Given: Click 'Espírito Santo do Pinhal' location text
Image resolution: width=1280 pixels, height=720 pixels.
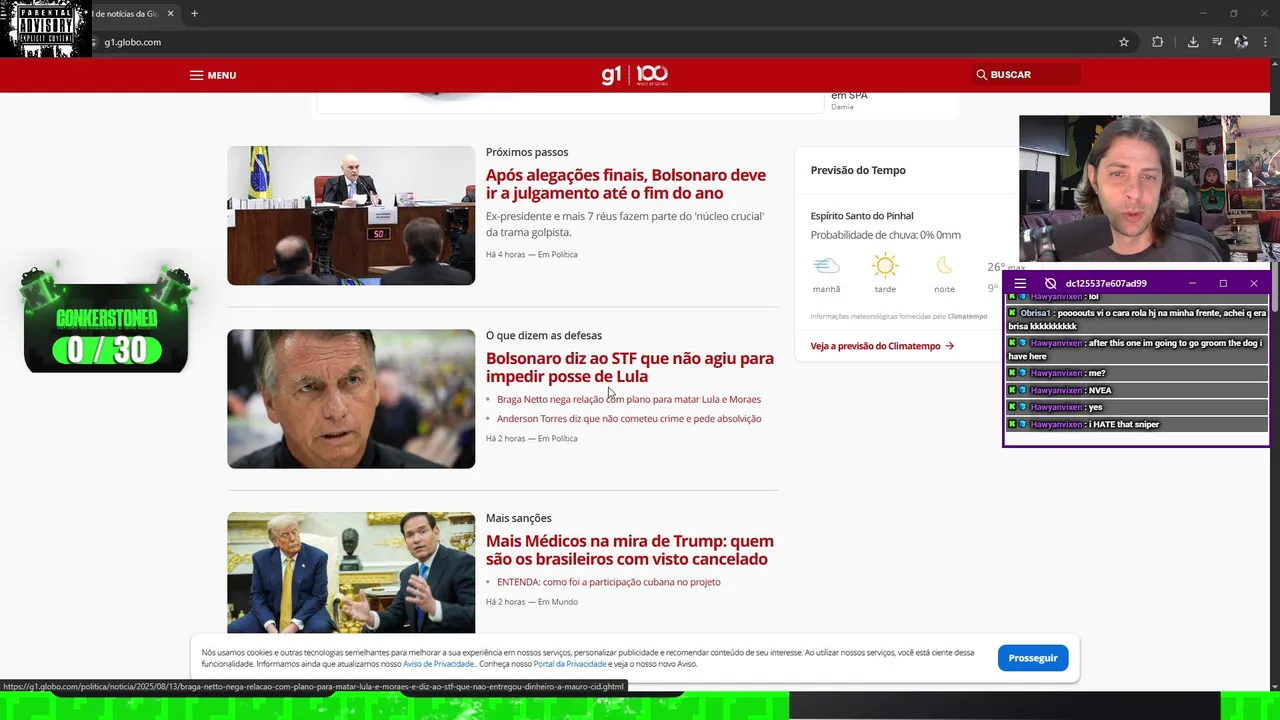Looking at the screenshot, I should pos(862,216).
